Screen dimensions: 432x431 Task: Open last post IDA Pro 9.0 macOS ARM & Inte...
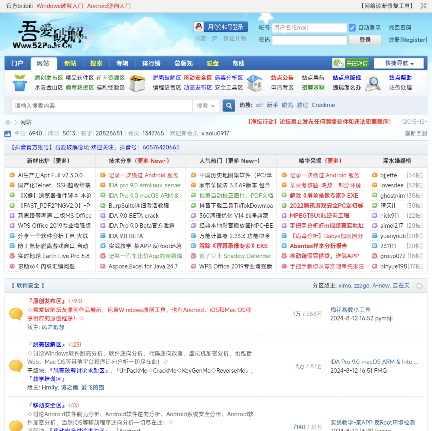tap(374, 362)
